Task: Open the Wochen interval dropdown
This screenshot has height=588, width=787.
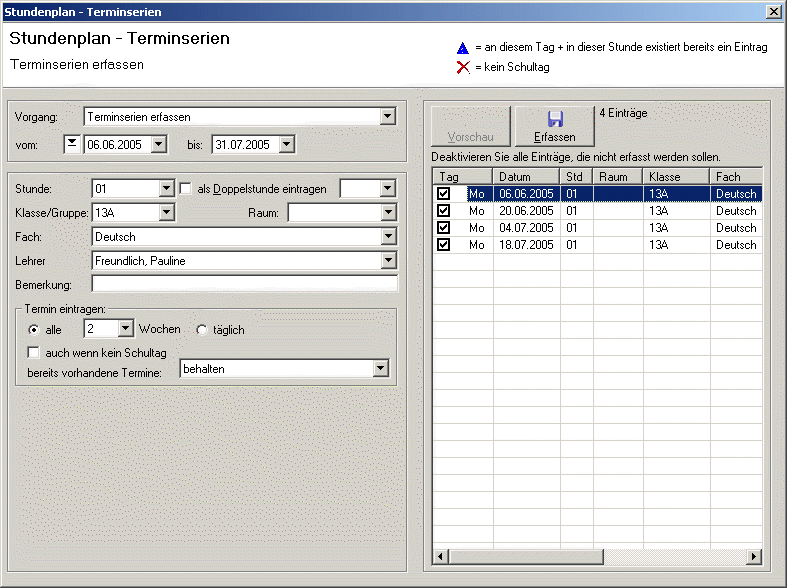Action: pos(125,329)
